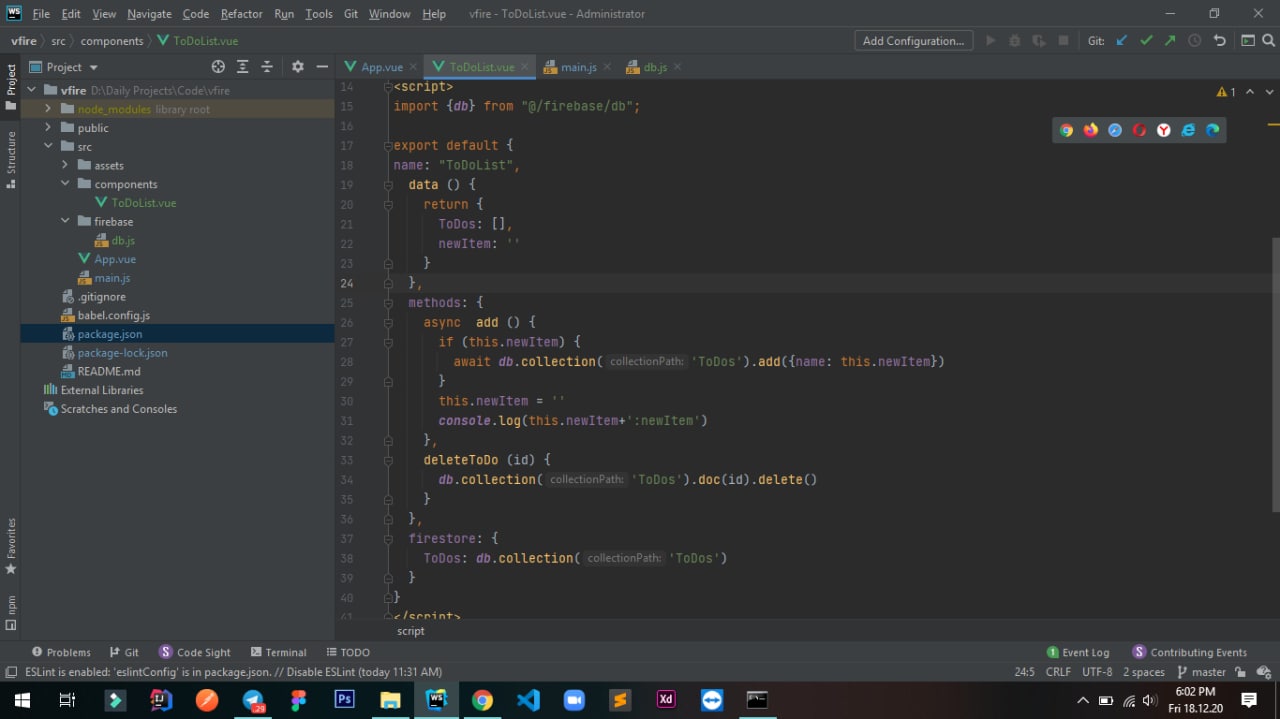The width and height of the screenshot is (1280, 719).
Task: Open file in Firefox browser icon
Action: pyautogui.click(x=1091, y=130)
